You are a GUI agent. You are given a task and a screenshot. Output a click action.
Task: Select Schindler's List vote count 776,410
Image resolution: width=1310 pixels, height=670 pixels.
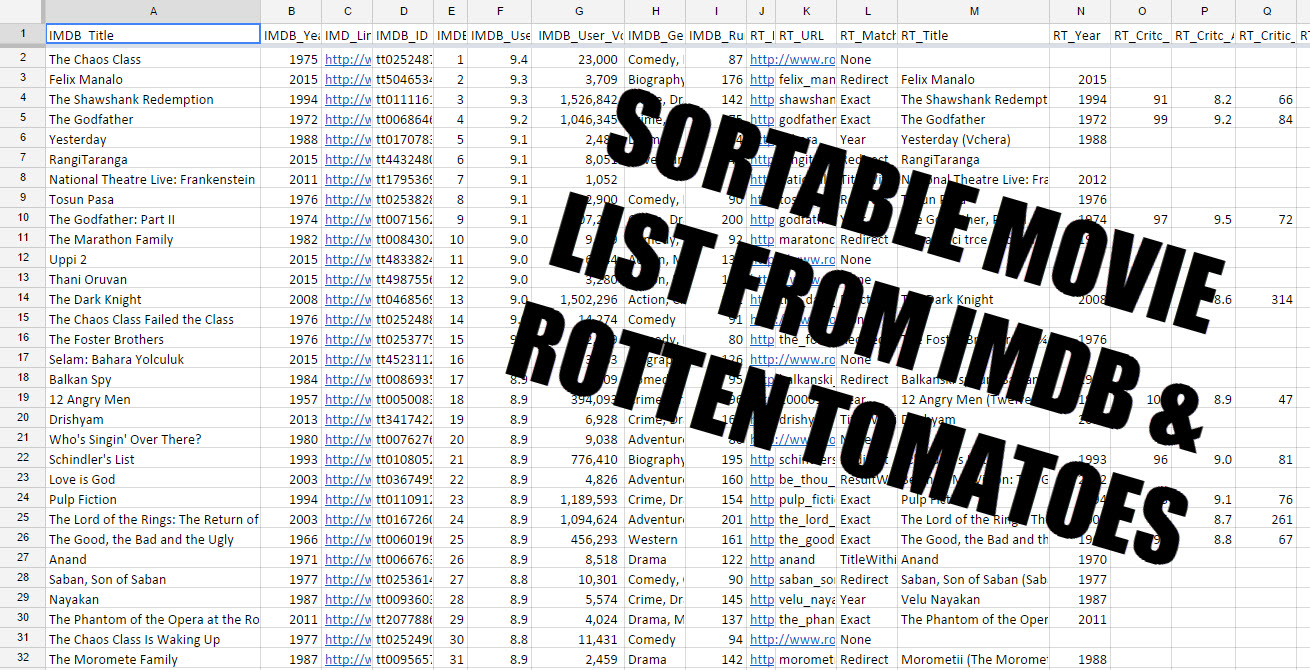click(578, 459)
